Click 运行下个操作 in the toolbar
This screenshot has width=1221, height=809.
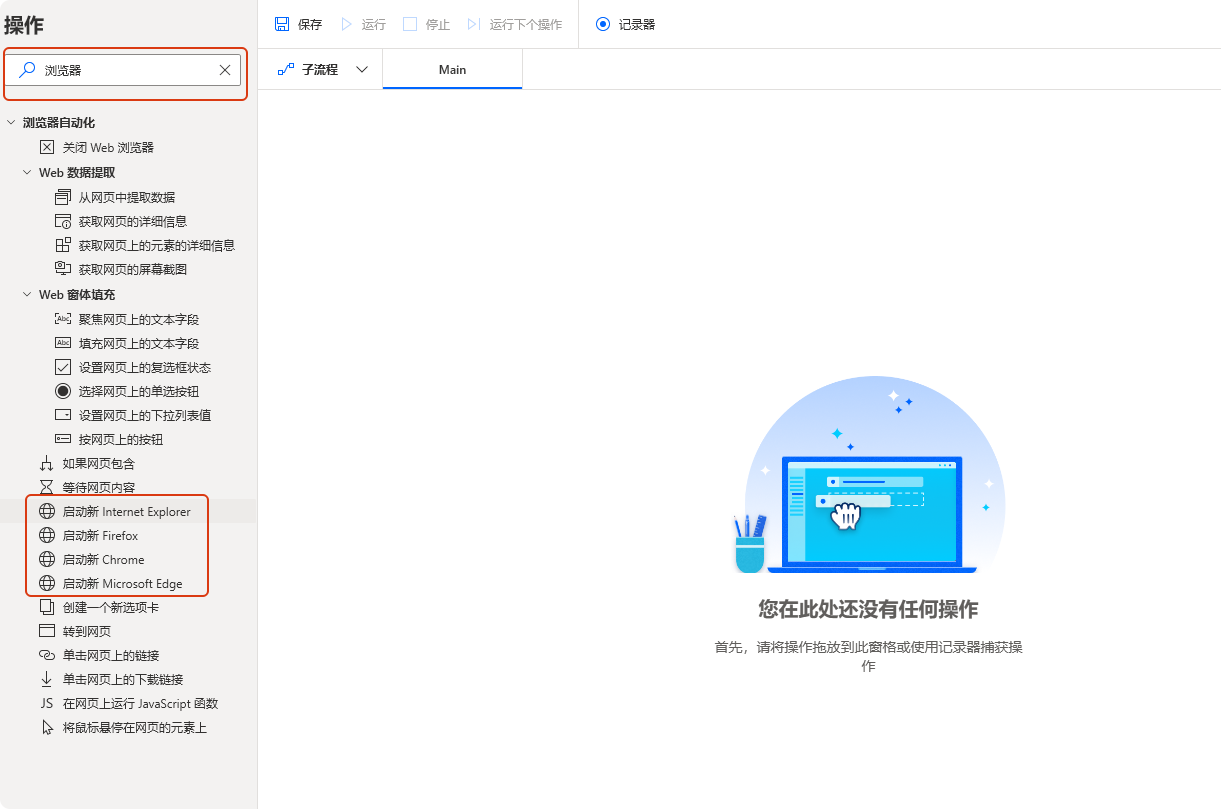click(x=514, y=24)
